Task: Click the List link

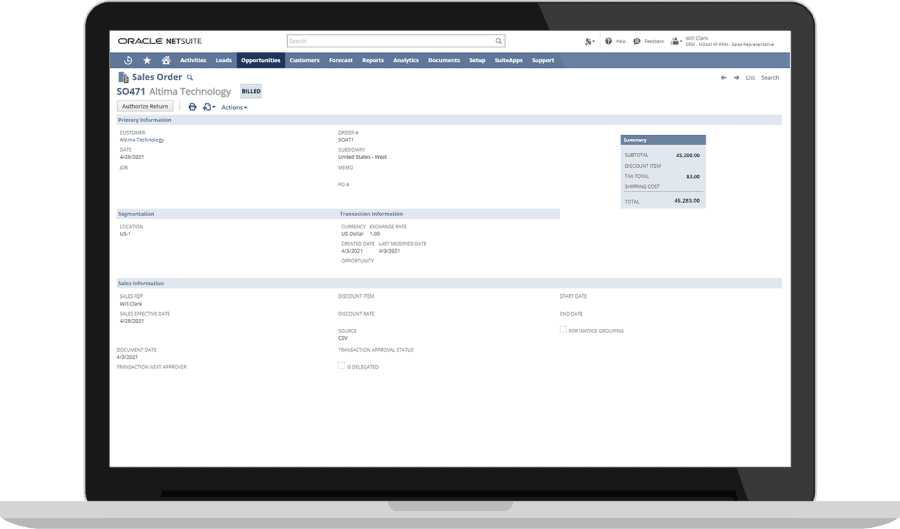Action: click(750, 77)
